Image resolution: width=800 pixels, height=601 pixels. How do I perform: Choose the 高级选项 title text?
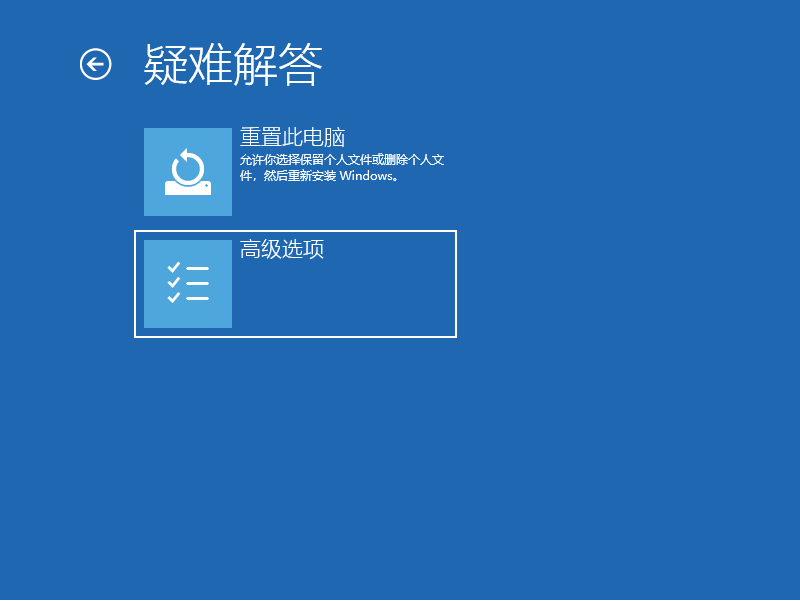[x=282, y=250]
